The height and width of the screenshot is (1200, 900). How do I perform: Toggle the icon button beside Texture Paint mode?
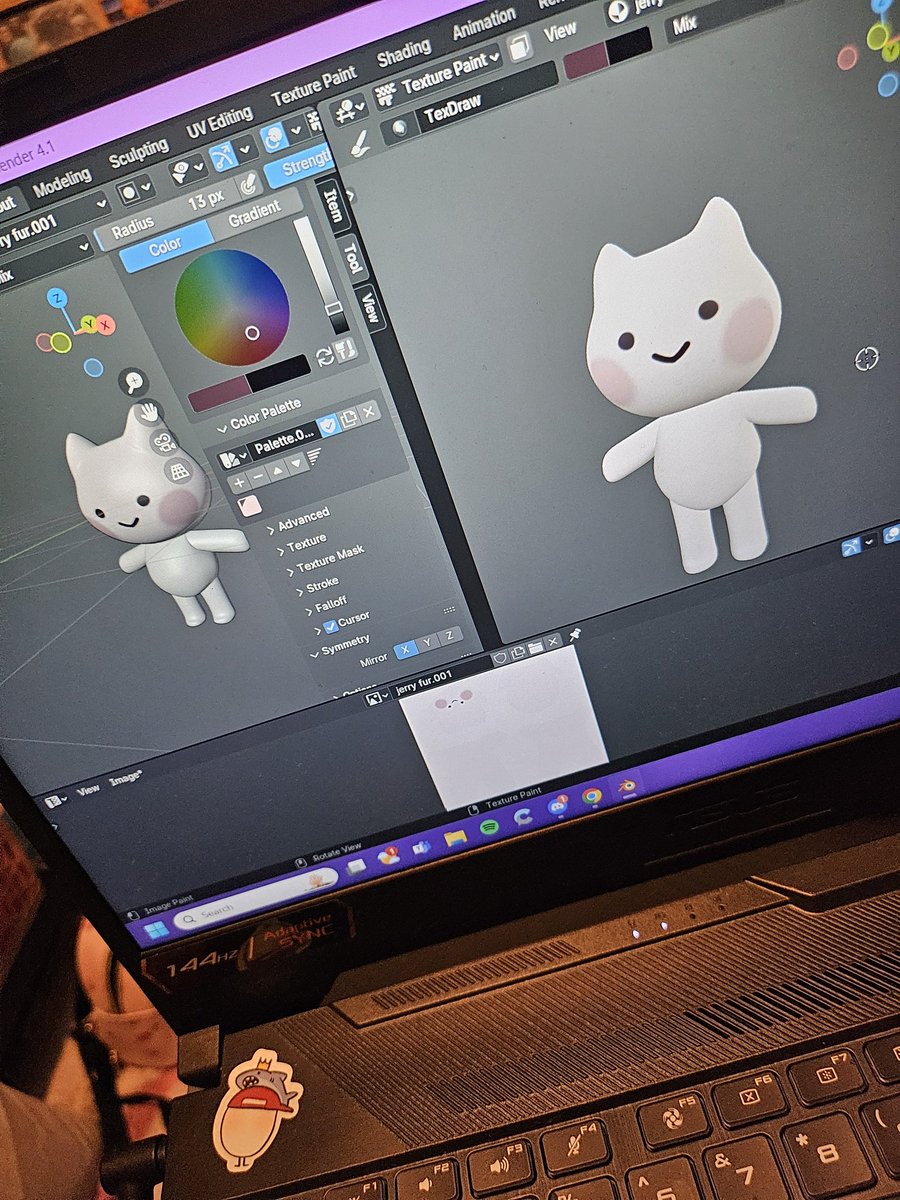coord(518,45)
